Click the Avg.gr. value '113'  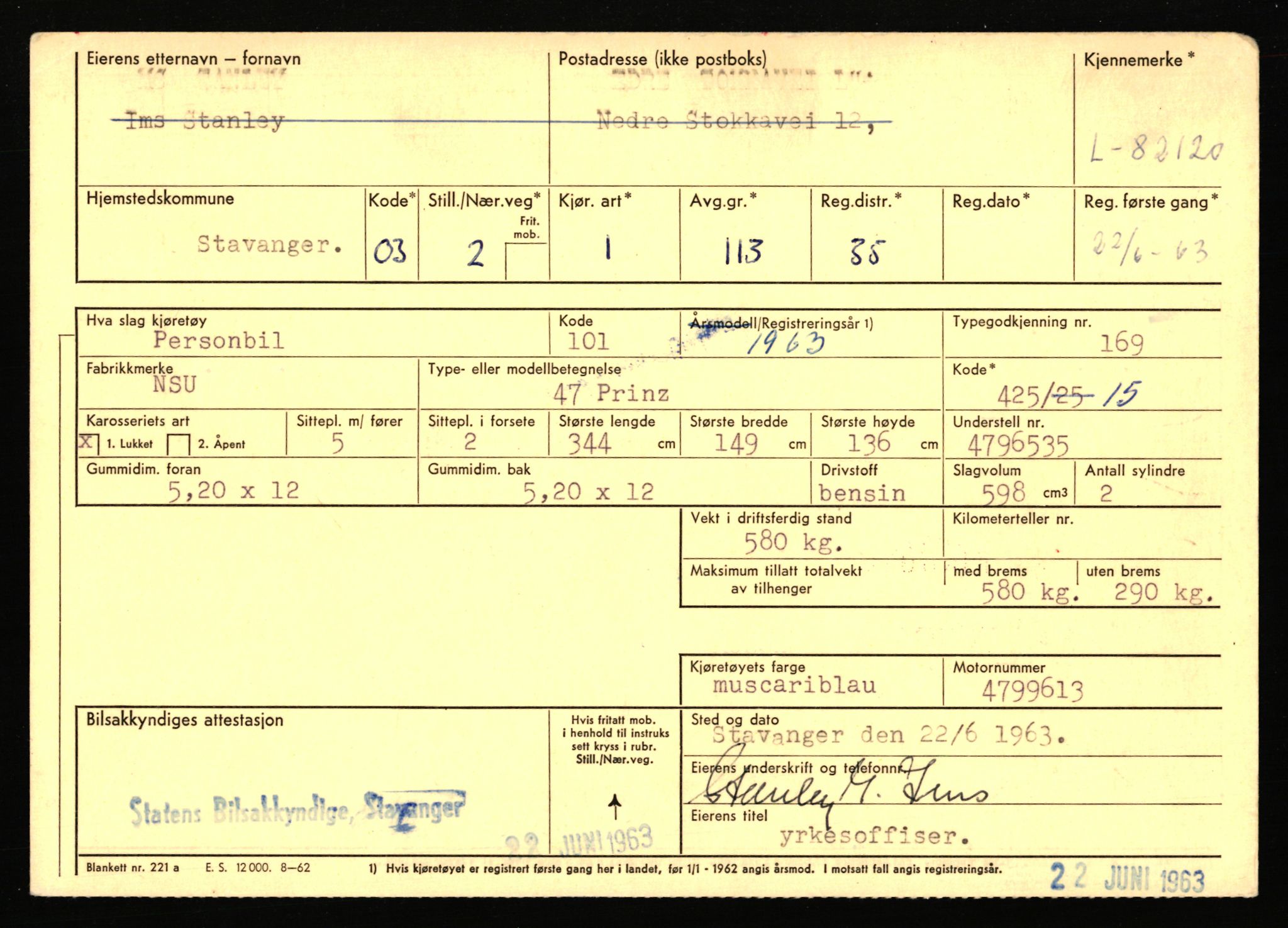click(x=742, y=251)
